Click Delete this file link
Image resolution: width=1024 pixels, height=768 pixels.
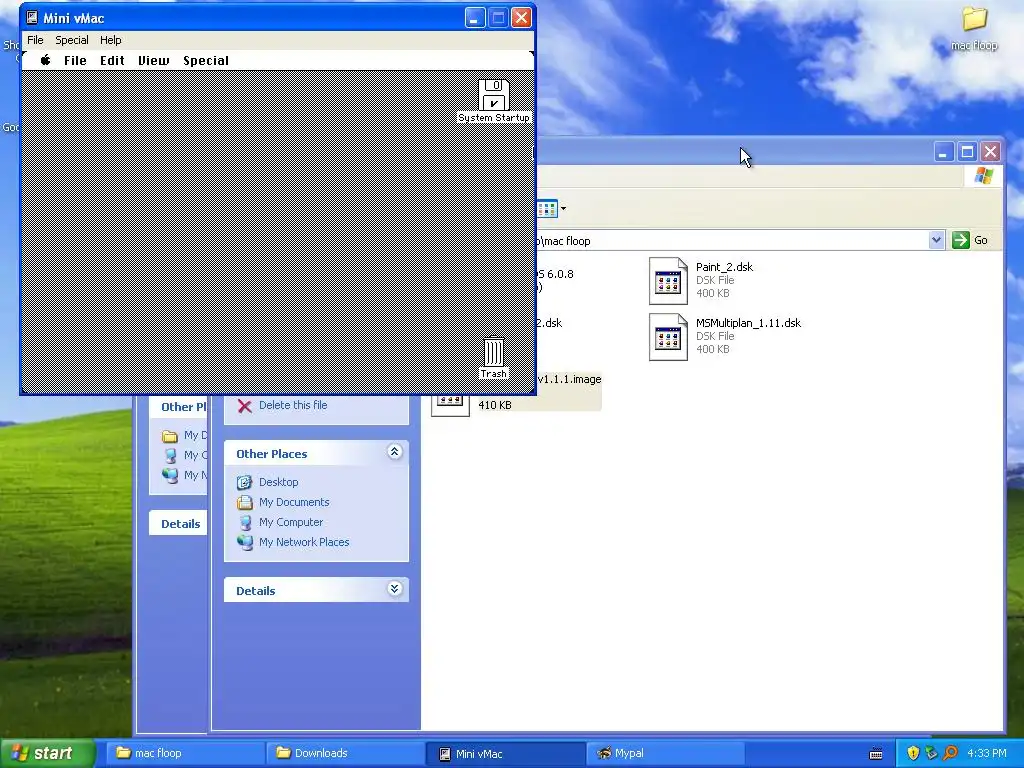pos(293,405)
